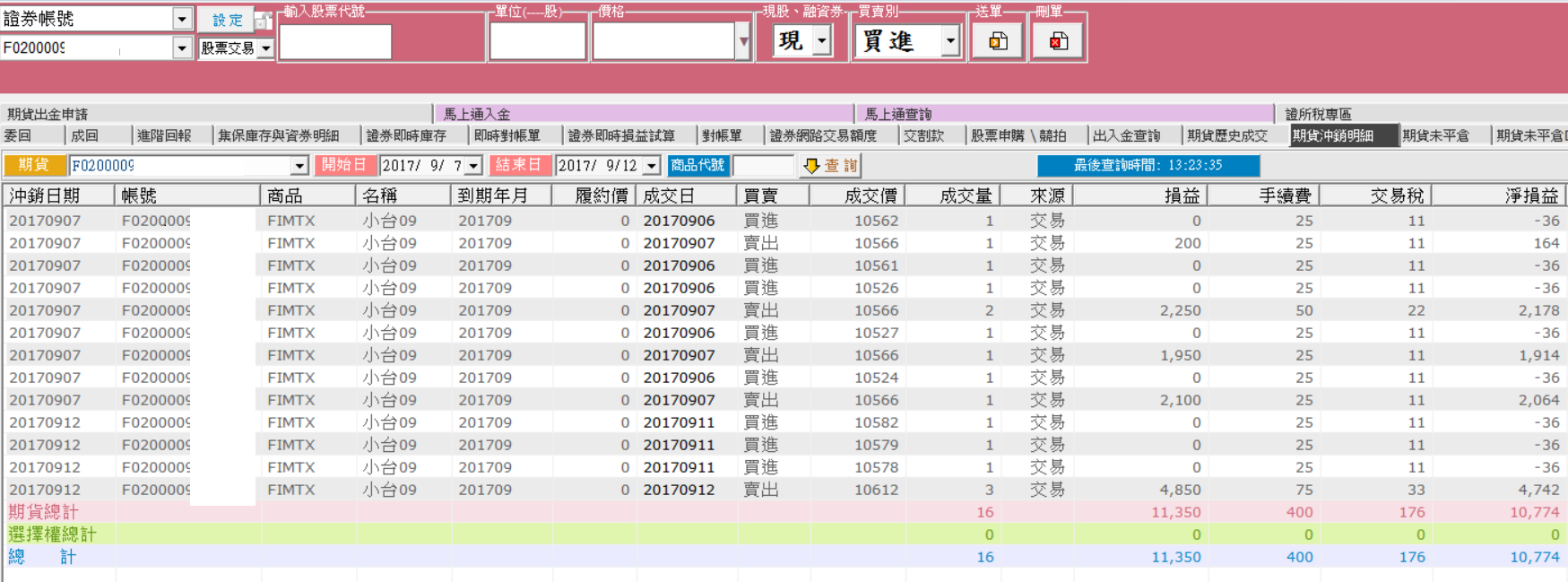Expand the 證券帳號 account type dropdown
Image resolution: width=1568 pixels, height=582 pixels.
(x=182, y=19)
